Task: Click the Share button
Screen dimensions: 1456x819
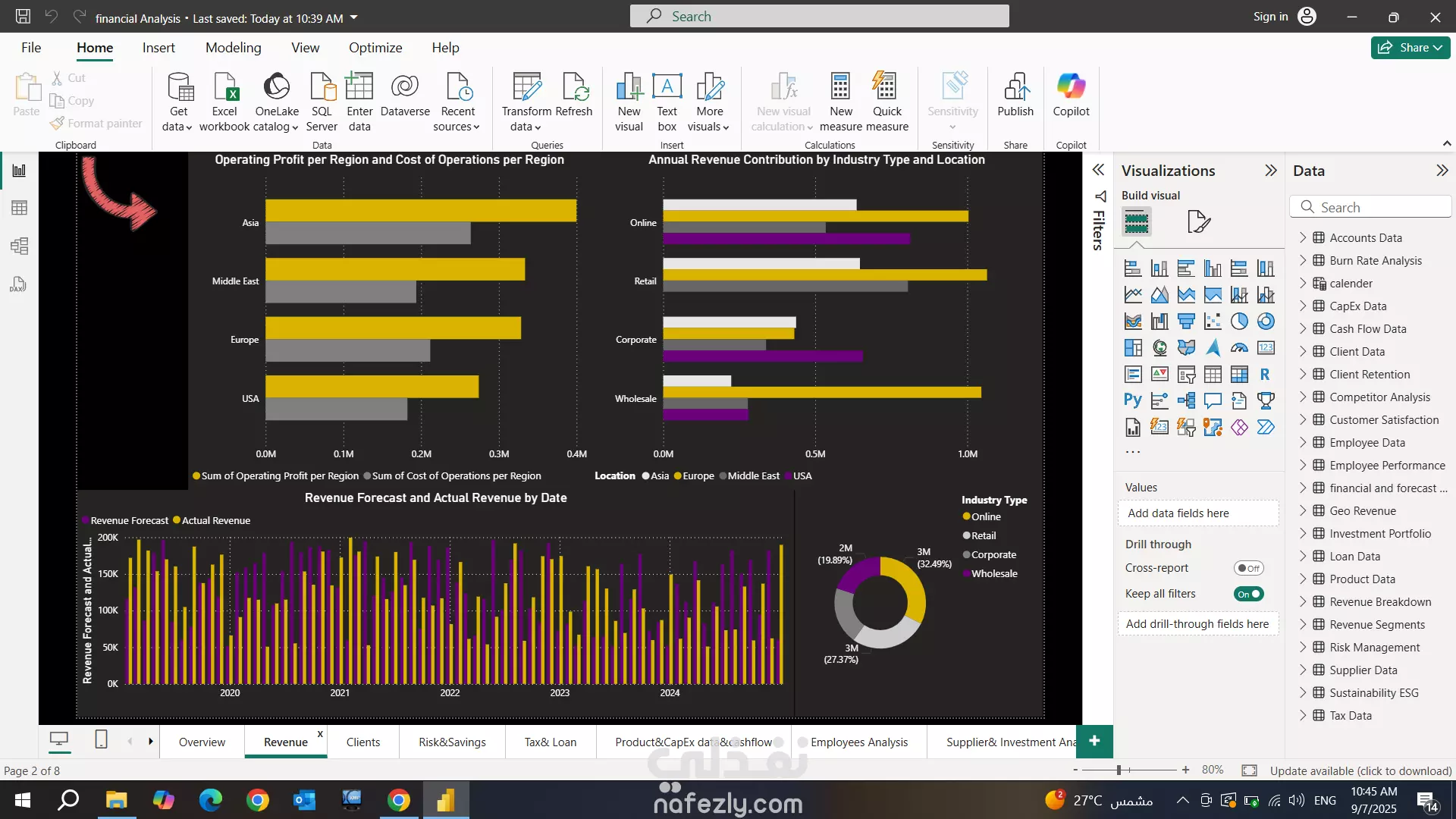Action: coord(1410,48)
